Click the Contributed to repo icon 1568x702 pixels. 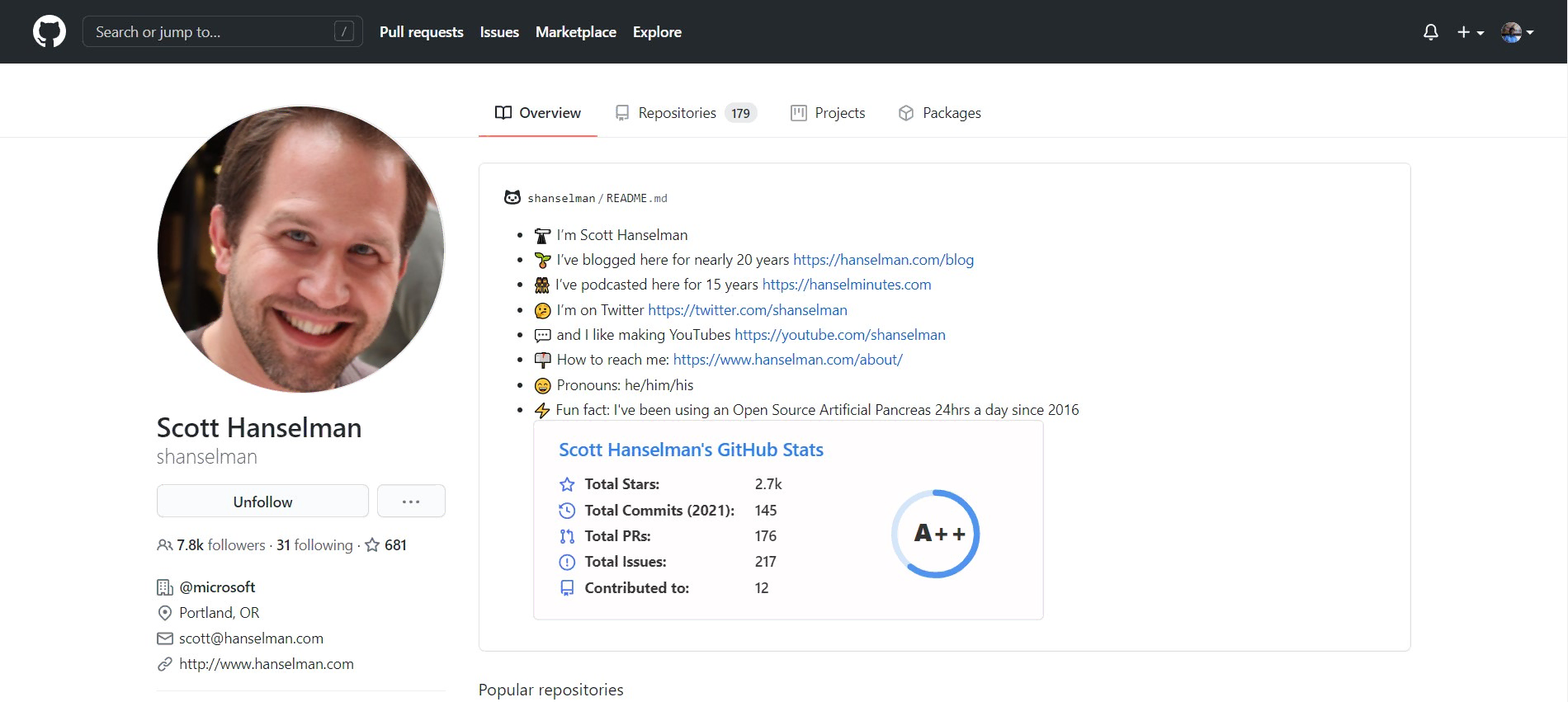click(567, 588)
